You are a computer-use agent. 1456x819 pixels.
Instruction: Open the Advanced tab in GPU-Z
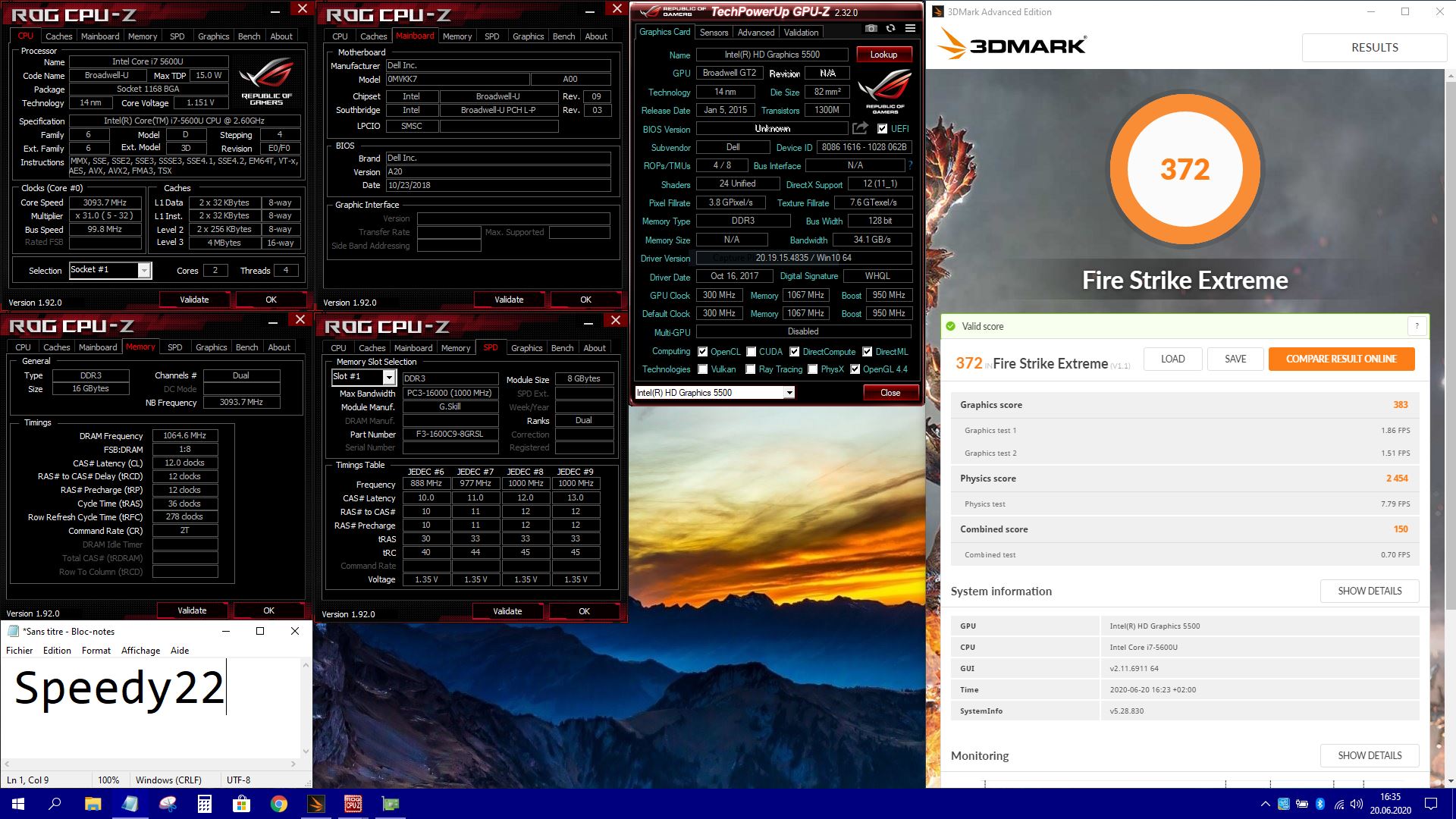click(756, 32)
